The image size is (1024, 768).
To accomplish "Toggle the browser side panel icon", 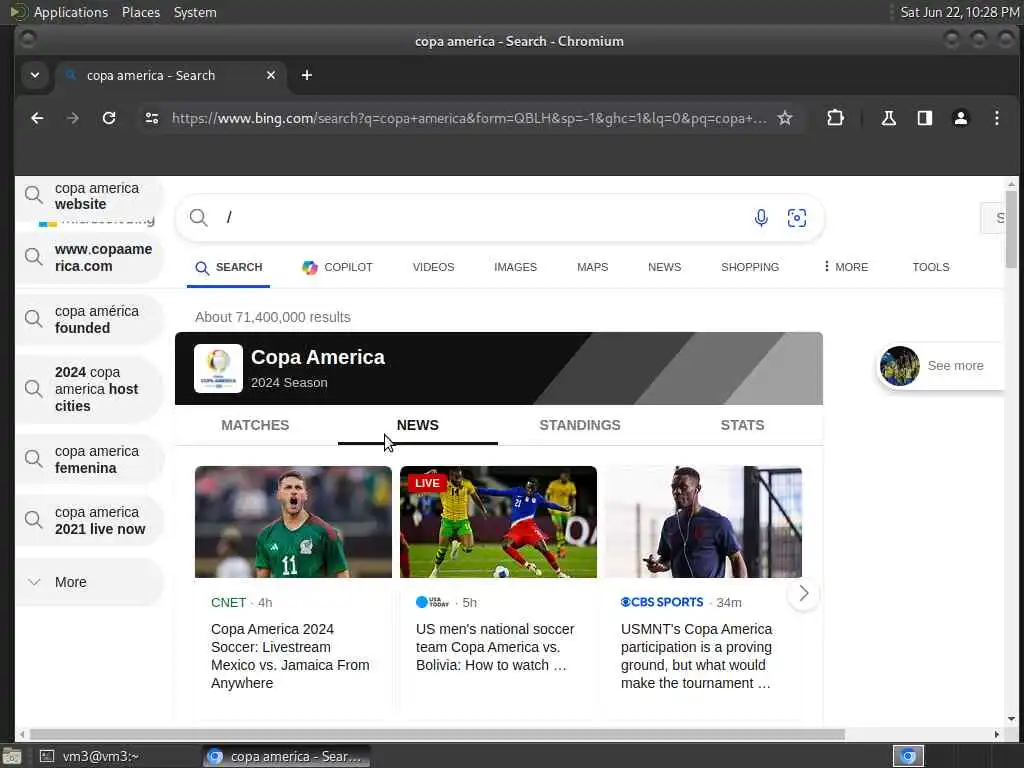I will tap(925, 118).
